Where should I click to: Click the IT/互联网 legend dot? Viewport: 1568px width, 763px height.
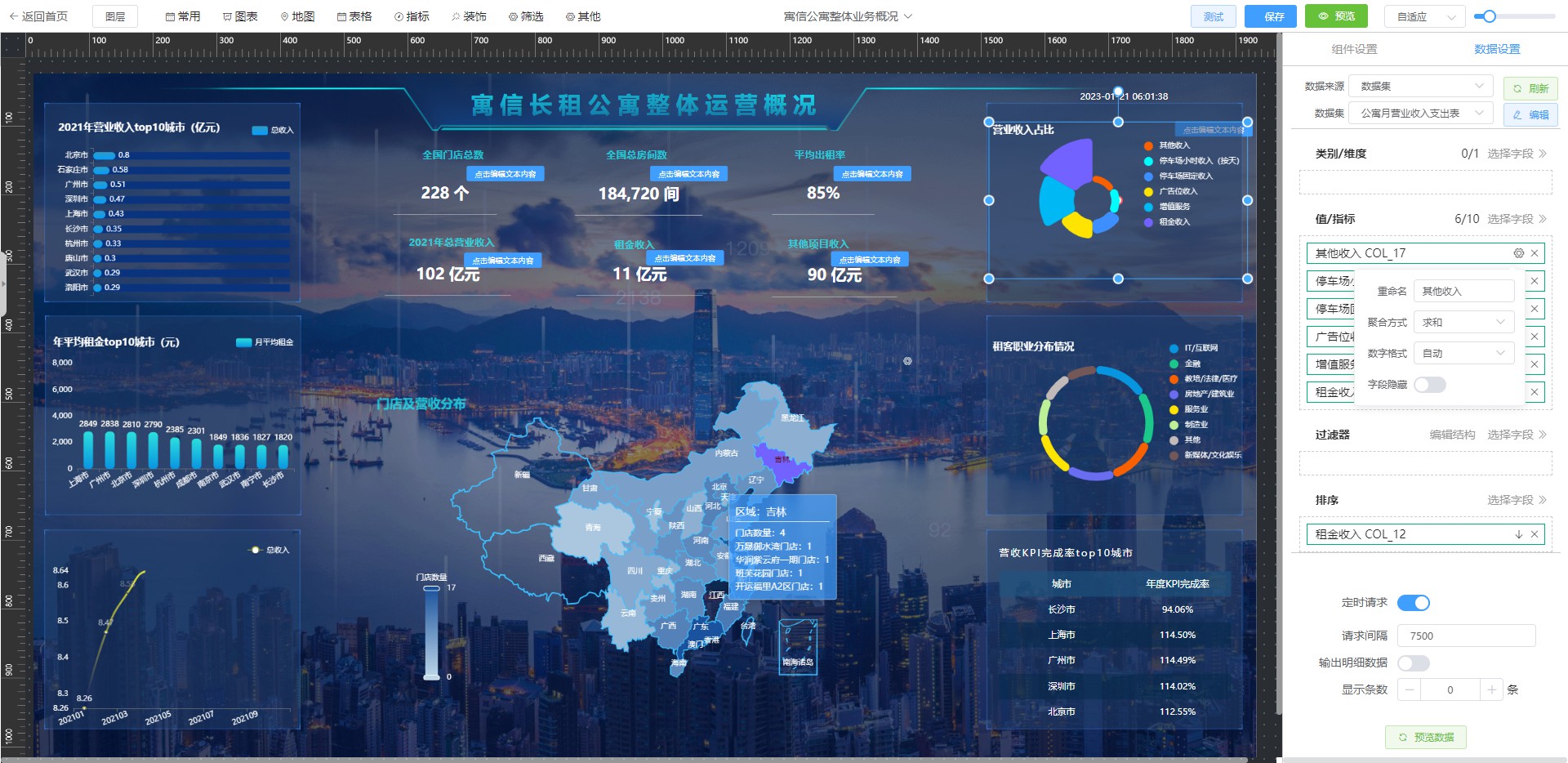point(1174,348)
